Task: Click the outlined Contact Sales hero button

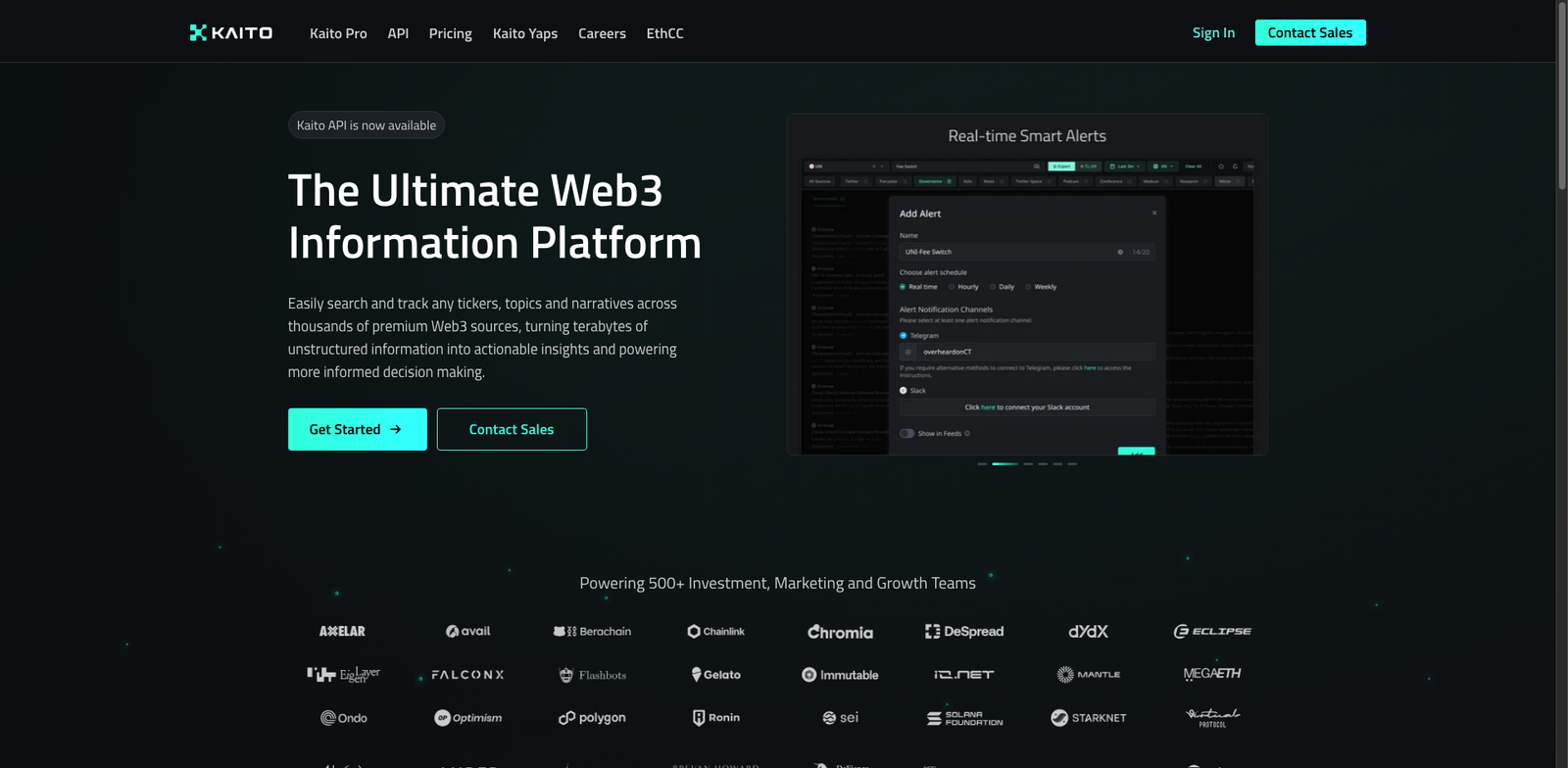Action: (512, 429)
